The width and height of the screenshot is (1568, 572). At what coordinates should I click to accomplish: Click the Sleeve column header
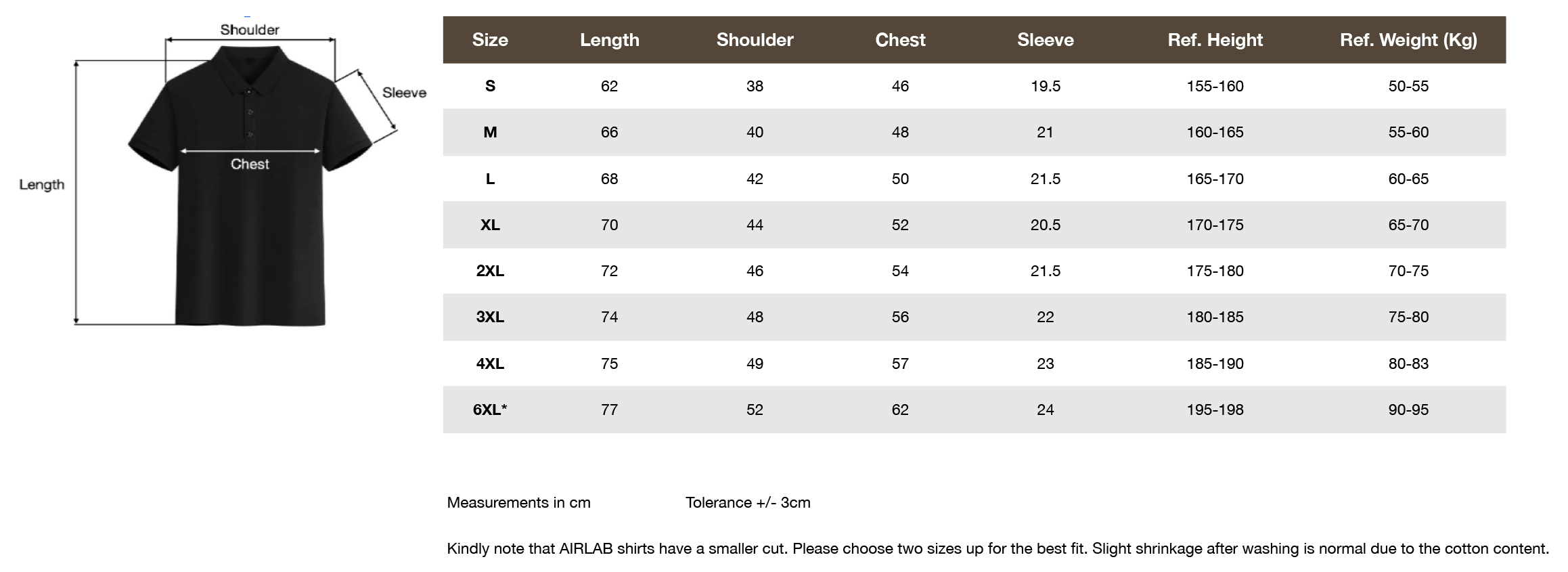pyautogui.click(x=1045, y=40)
